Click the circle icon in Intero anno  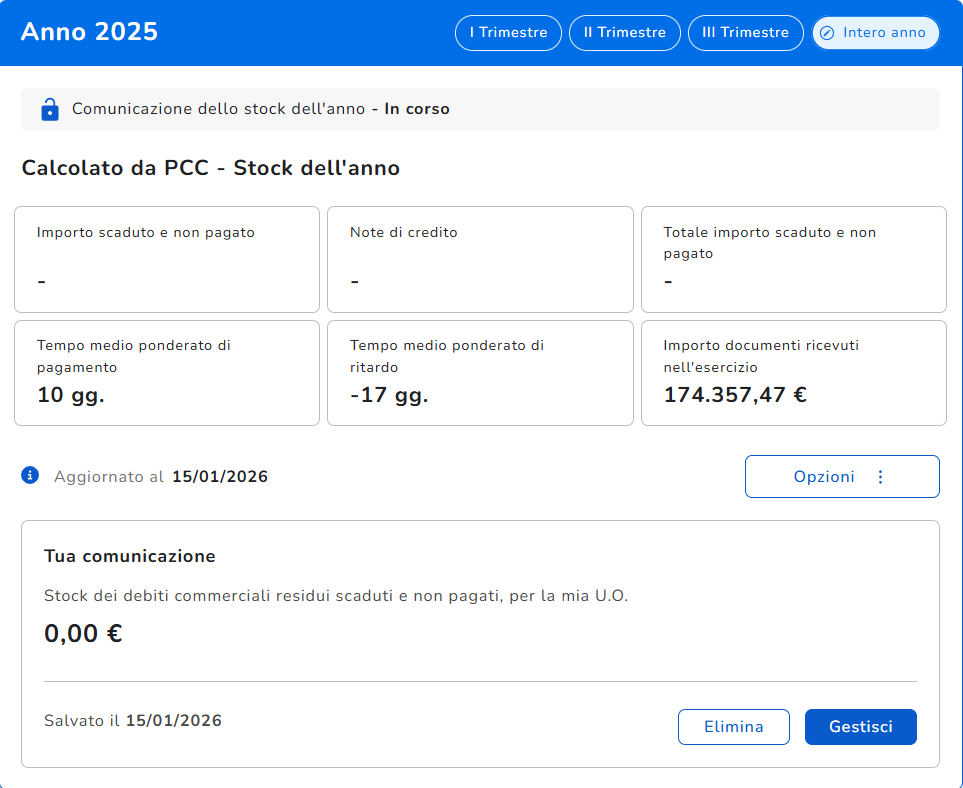point(827,33)
